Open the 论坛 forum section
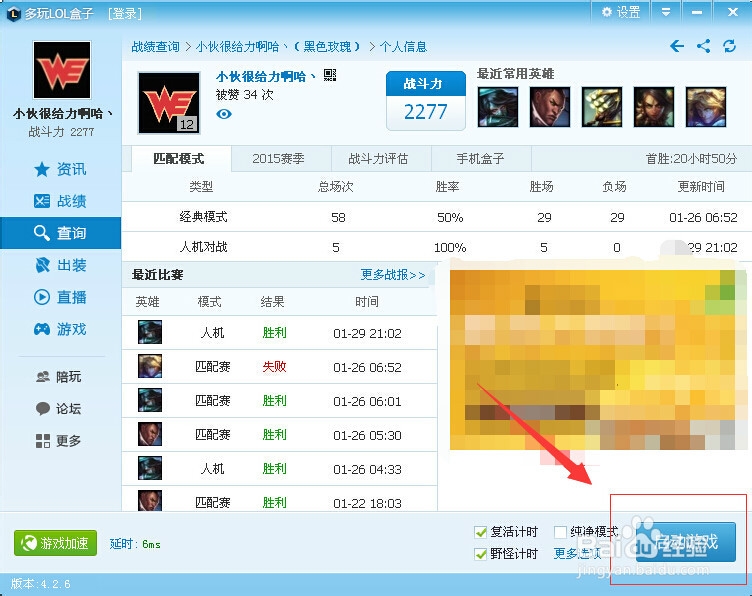 [x=59, y=409]
